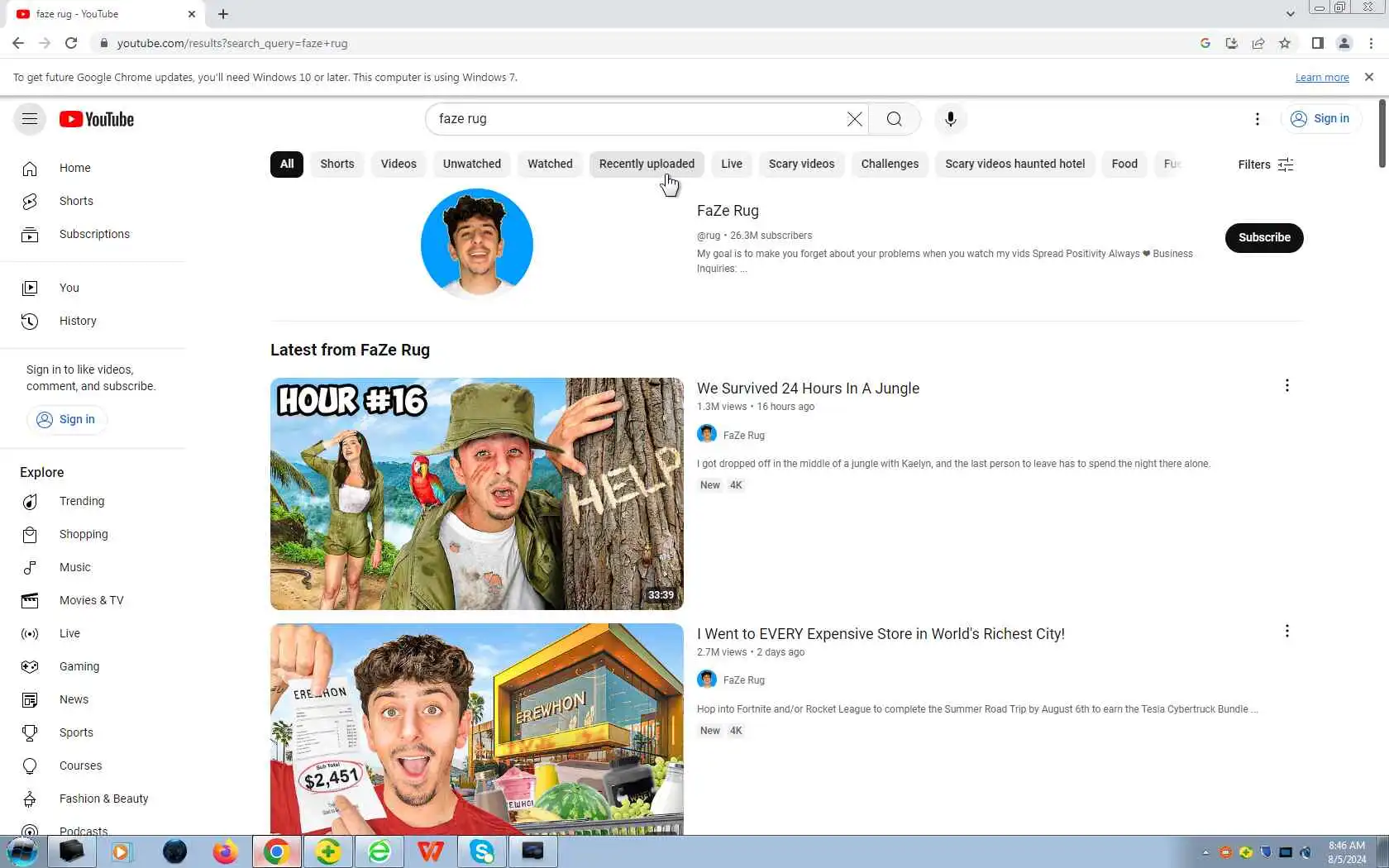Click FaZe Rug under the Jungle video
Image resolution: width=1389 pixels, height=868 pixels.
coord(744,436)
